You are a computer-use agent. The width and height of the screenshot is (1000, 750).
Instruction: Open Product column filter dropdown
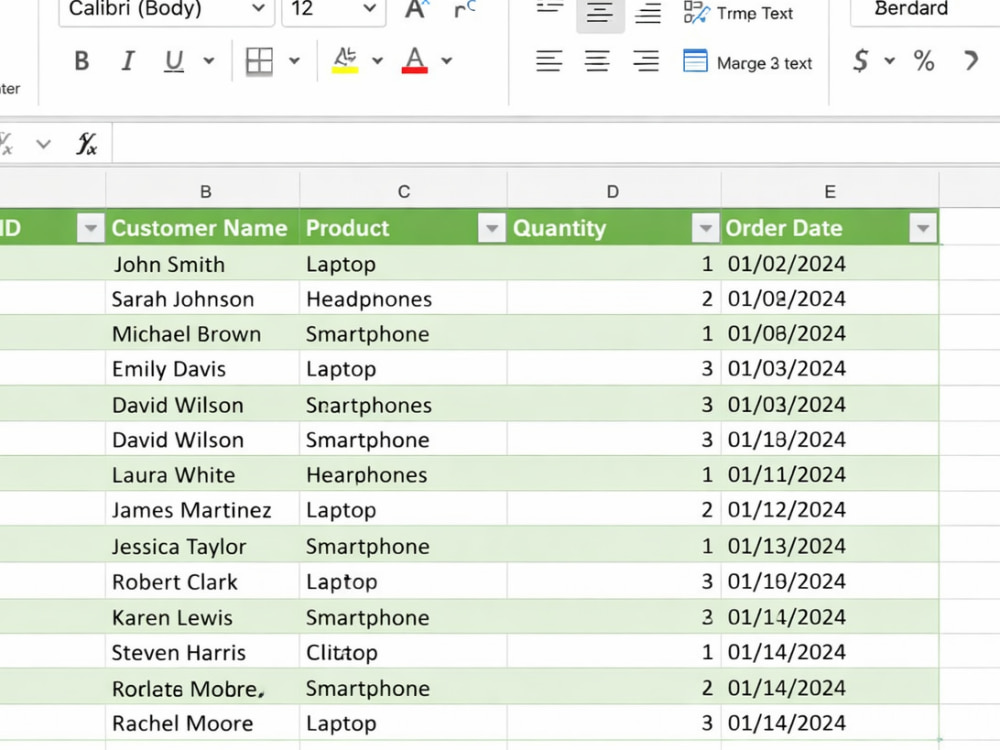tap(492, 228)
